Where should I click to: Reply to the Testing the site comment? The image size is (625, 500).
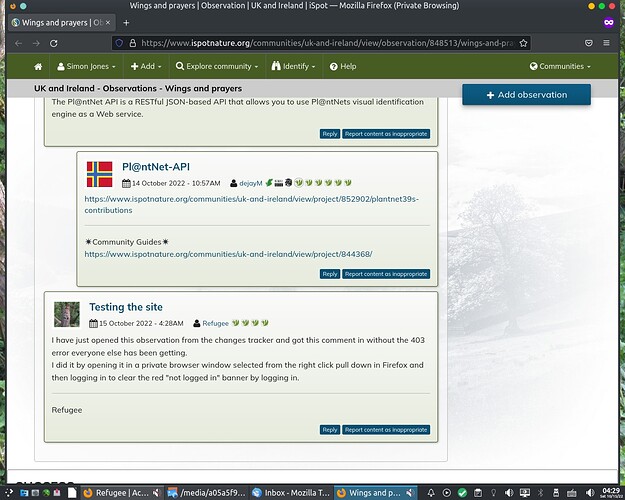[330, 430]
